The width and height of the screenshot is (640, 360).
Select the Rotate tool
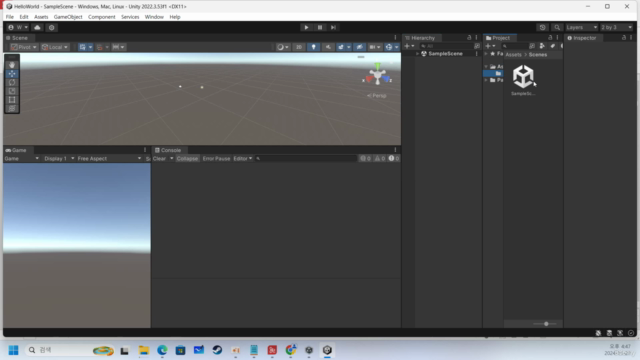pos(12,82)
